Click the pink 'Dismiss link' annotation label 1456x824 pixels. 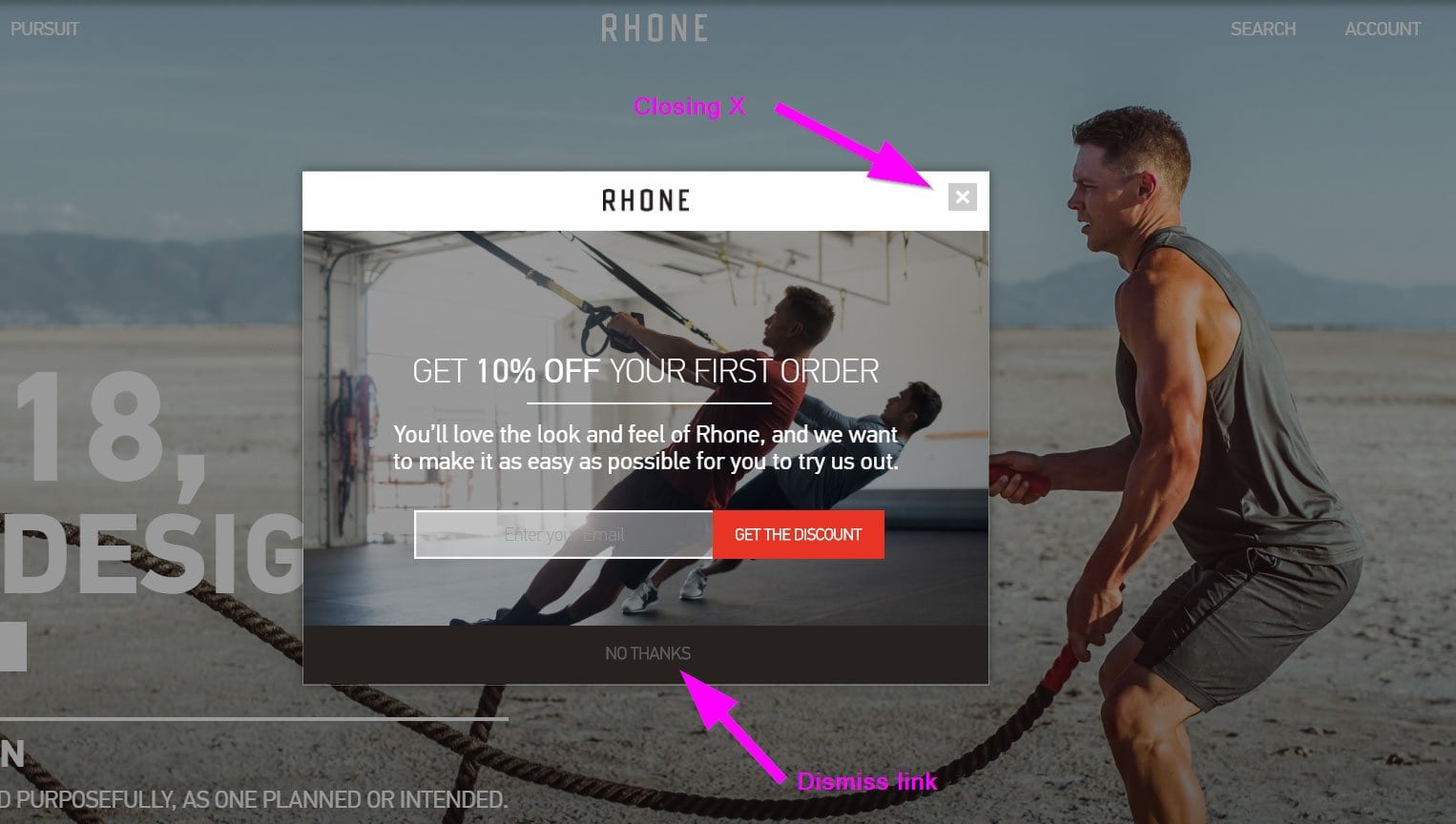867,782
